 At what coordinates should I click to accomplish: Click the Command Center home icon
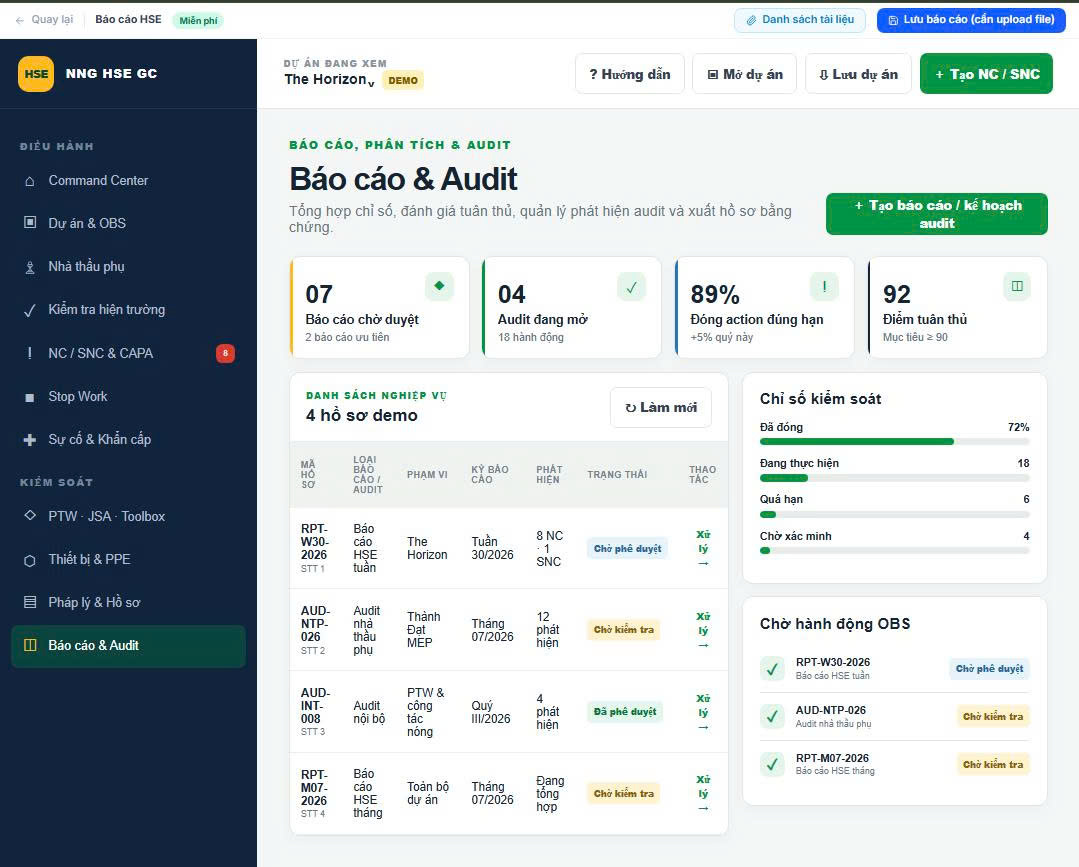(30, 181)
